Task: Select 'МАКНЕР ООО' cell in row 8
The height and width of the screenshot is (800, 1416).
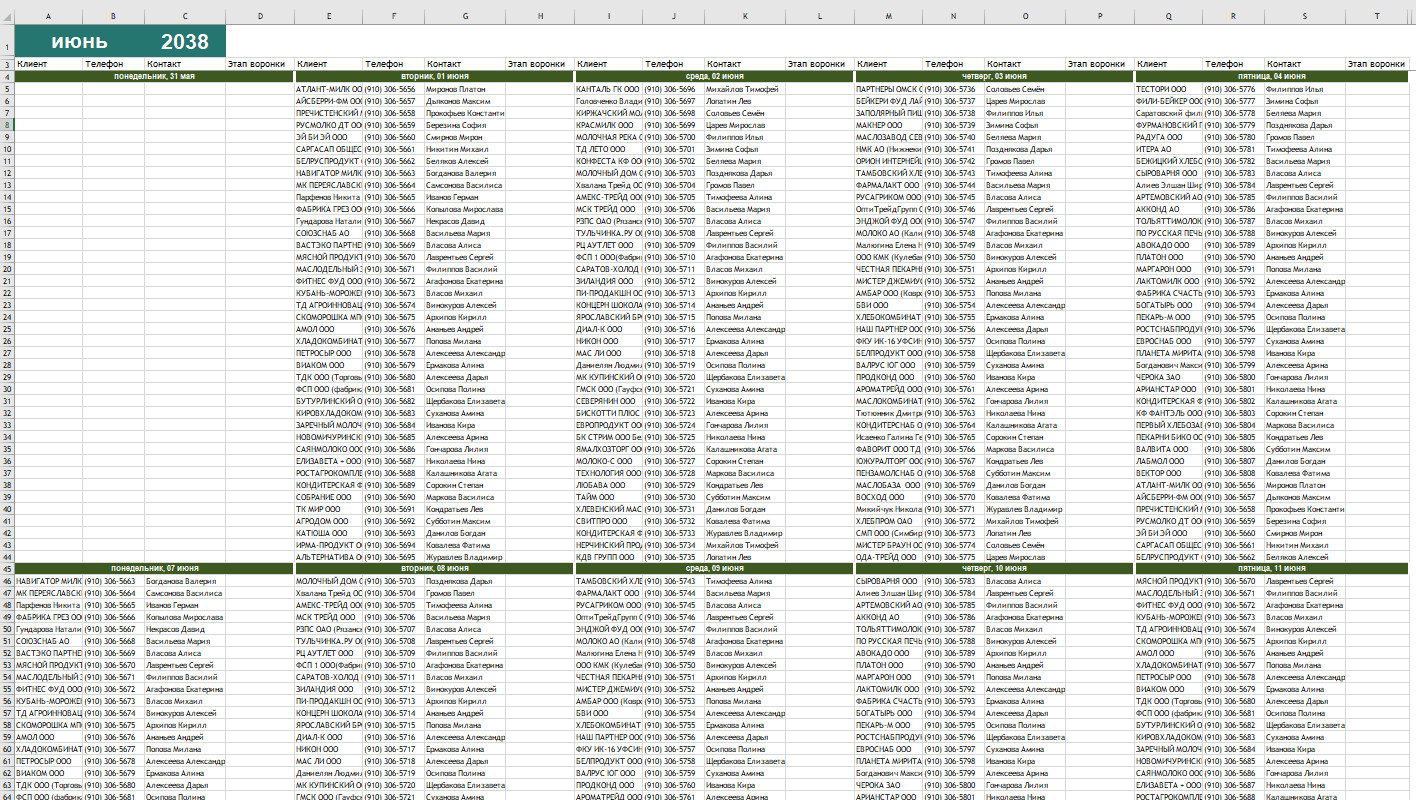Action: coord(888,124)
